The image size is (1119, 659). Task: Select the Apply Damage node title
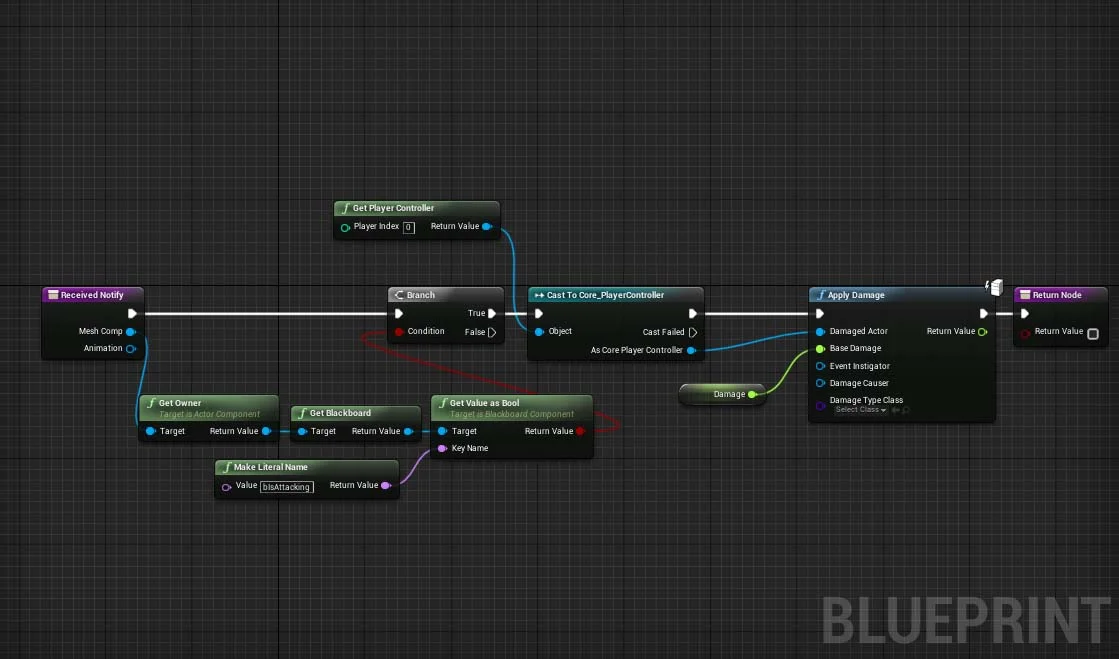[856, 295]
